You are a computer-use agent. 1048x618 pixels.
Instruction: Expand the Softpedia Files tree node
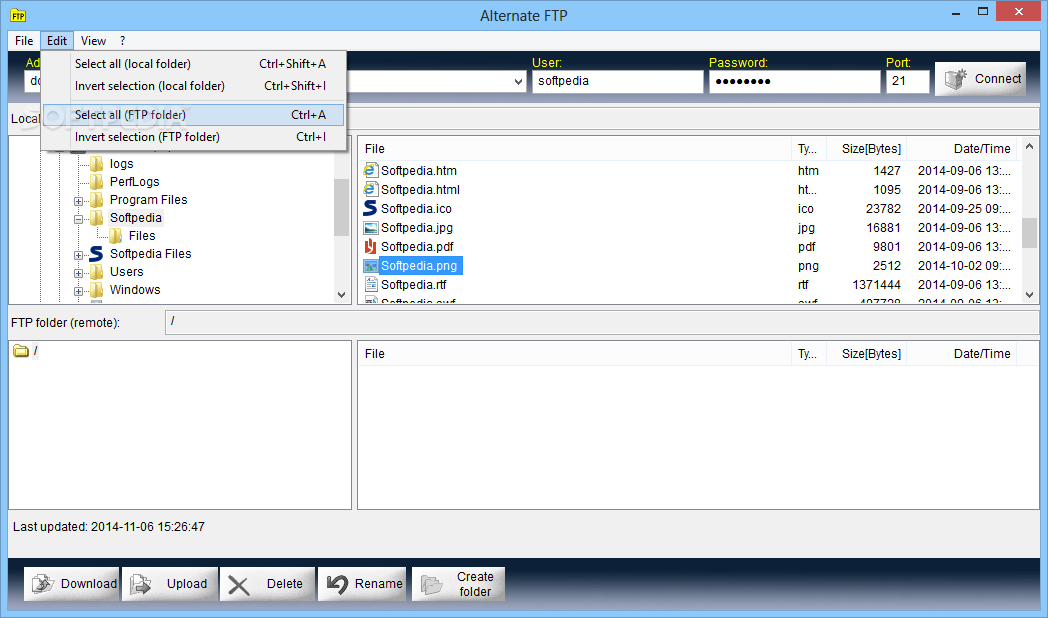(78, 255)
